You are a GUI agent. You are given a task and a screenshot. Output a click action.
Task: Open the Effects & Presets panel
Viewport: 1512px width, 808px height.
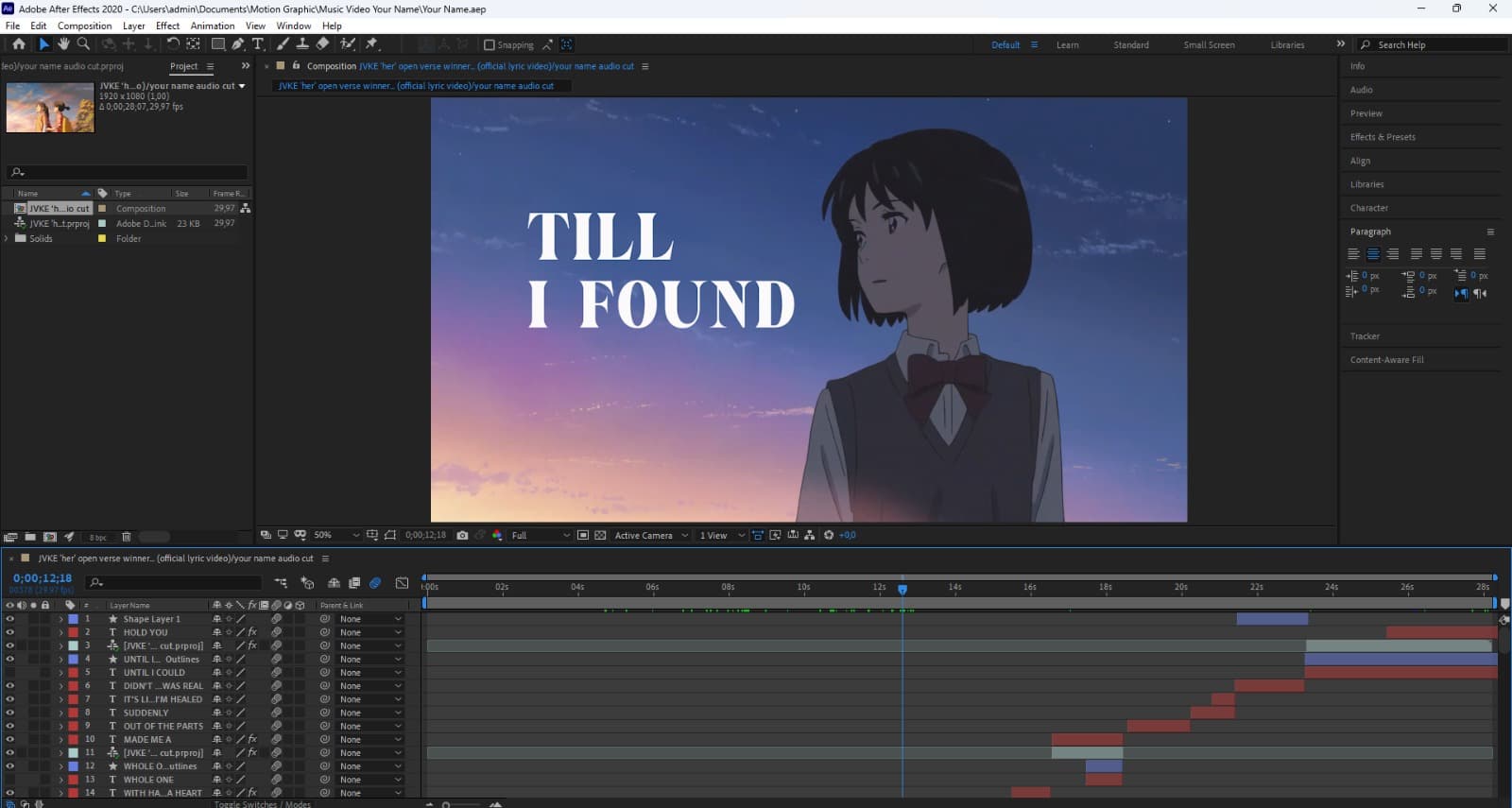click(1382, 137)
